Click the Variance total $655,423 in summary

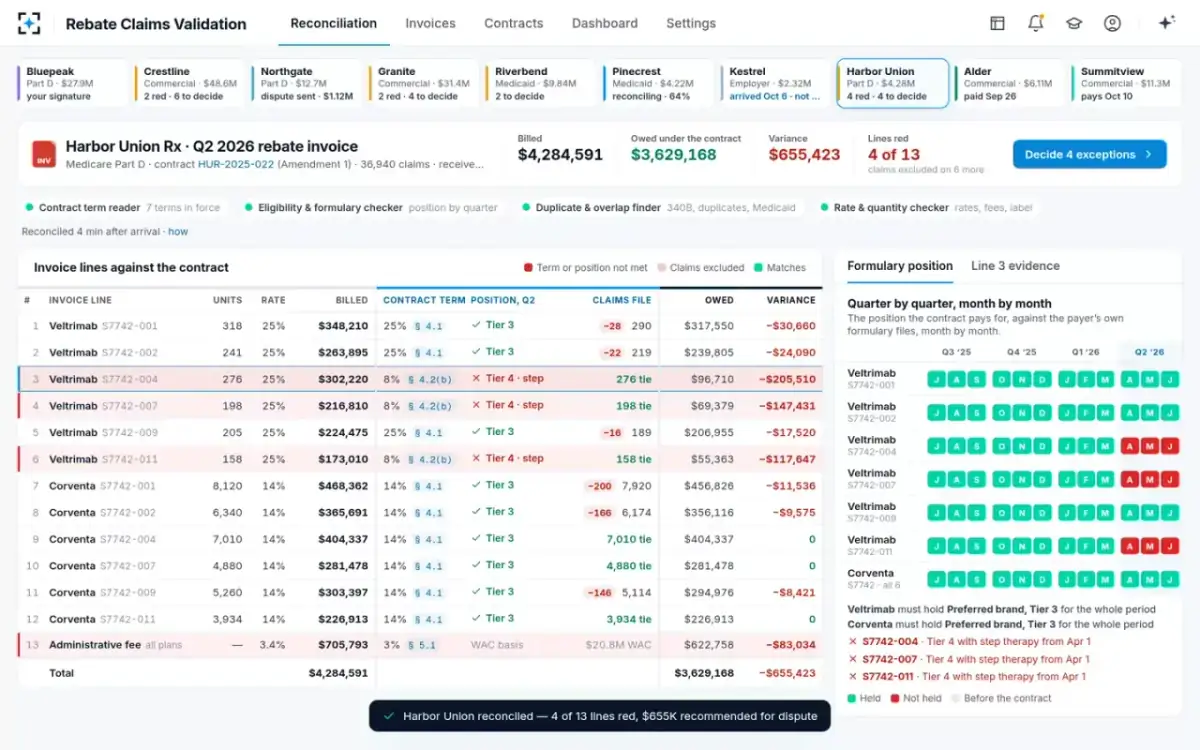[804, 155]
